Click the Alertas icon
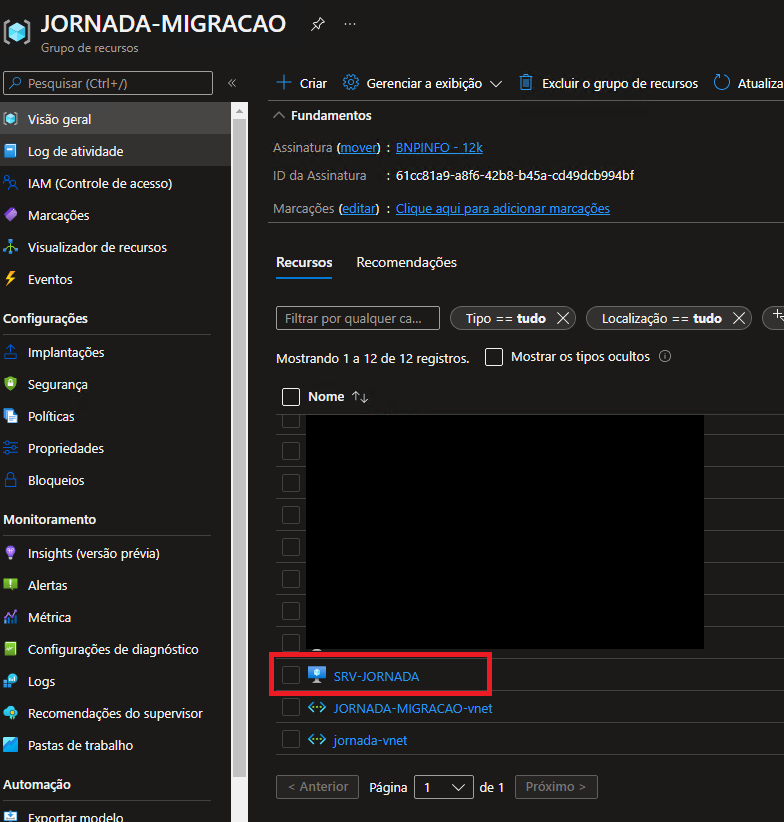The height and width of the screenshot is (822, 784). pyautogui.click(x=10, y=585)
